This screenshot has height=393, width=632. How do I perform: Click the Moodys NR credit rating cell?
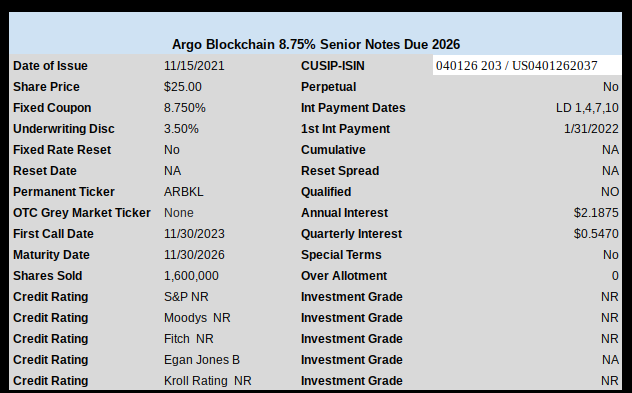point(197,318)
